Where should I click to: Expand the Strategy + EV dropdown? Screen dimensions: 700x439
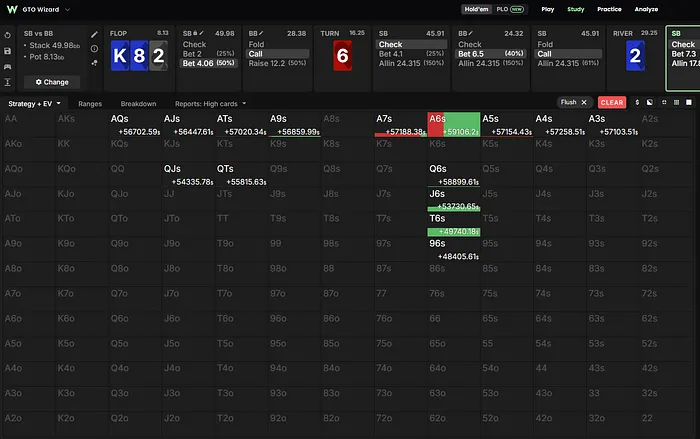point(34,104)
